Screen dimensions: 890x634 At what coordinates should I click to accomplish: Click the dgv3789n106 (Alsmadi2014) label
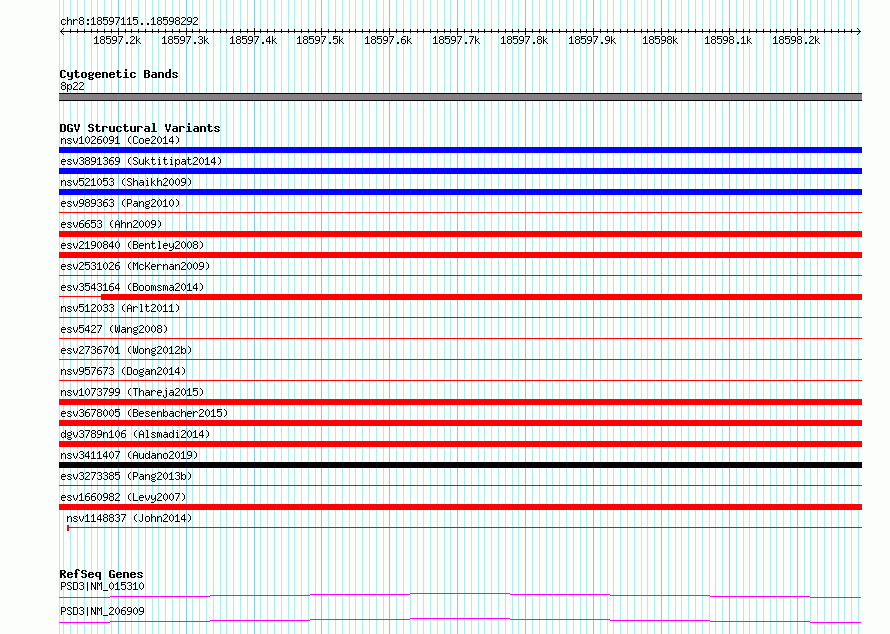click(x=135, y=434)
